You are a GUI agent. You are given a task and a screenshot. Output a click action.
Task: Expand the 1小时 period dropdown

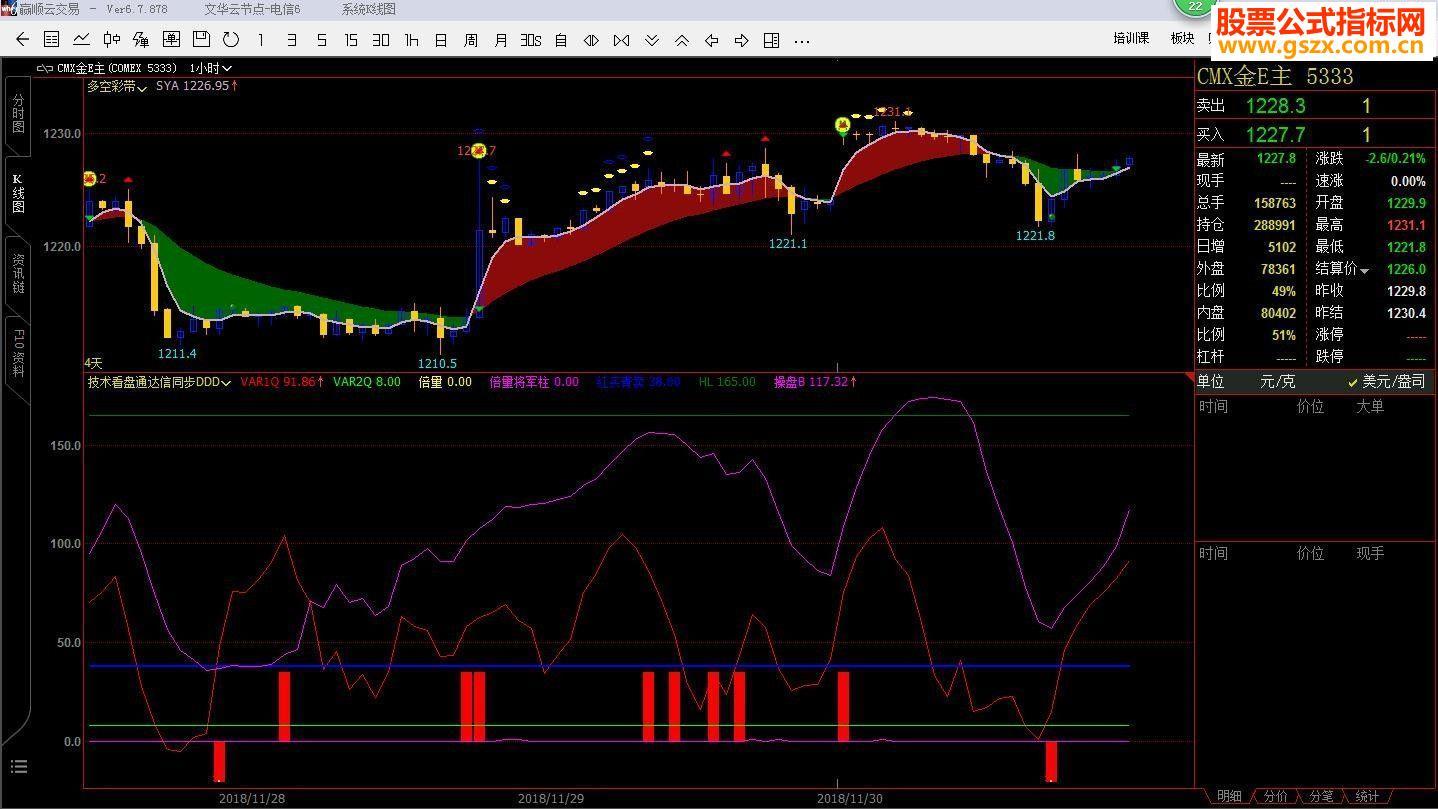tap(211, 68)
